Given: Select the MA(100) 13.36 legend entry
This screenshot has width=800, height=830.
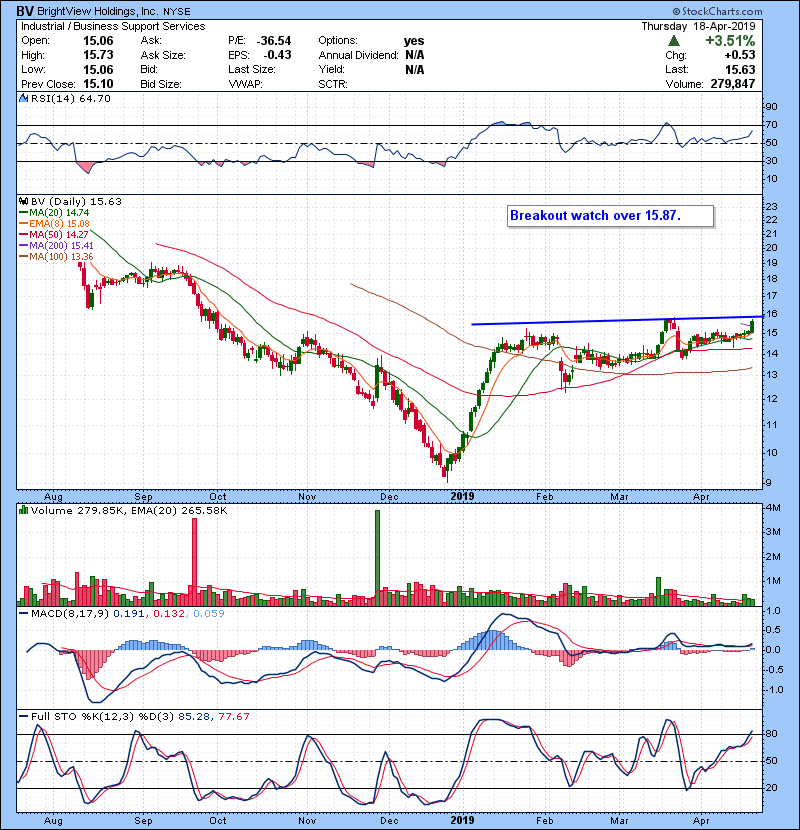Looking at the screenshot, I should (57, 257).
